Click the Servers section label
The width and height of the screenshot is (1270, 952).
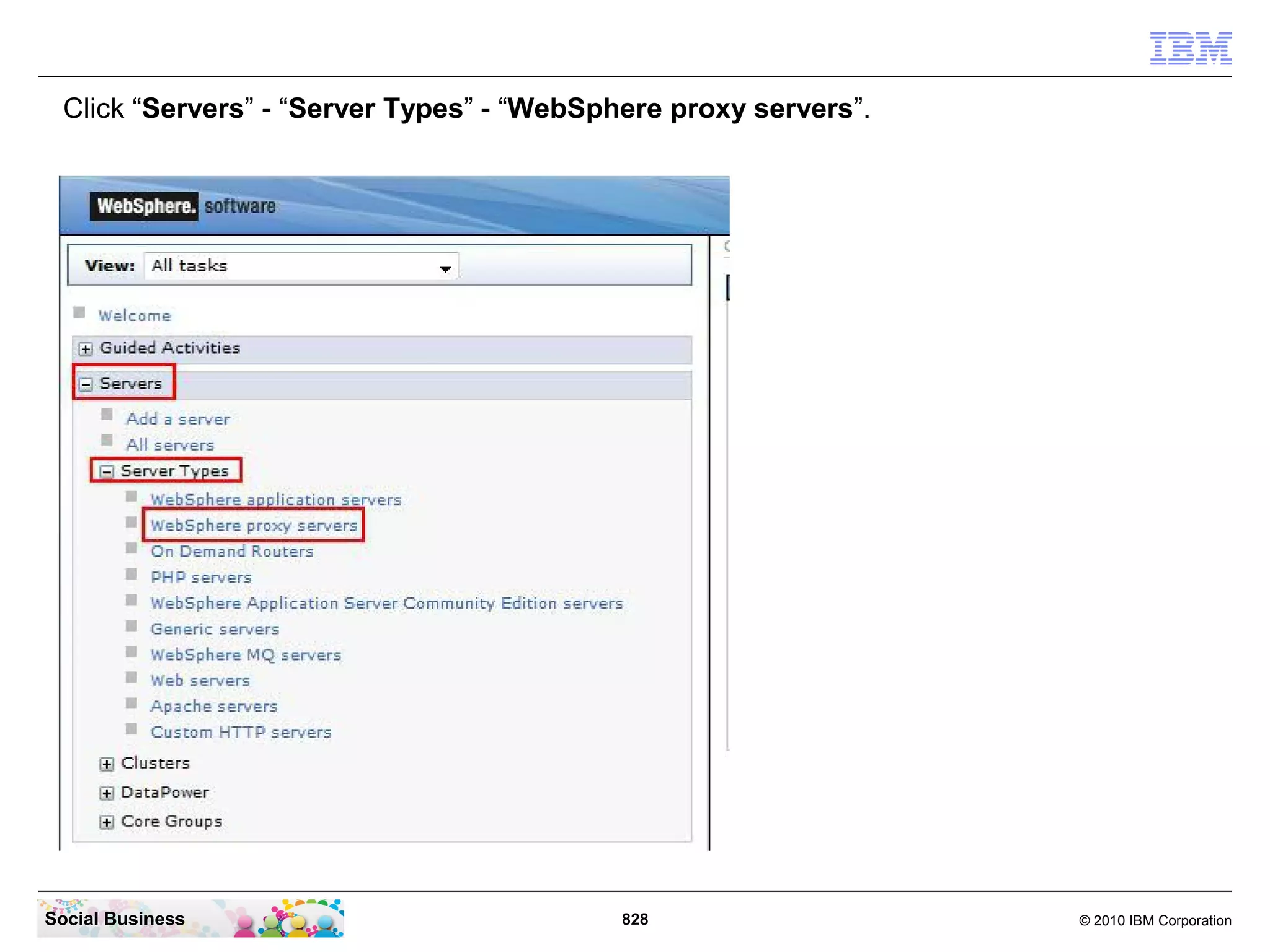pyautogui.click(x=131, y=384)
